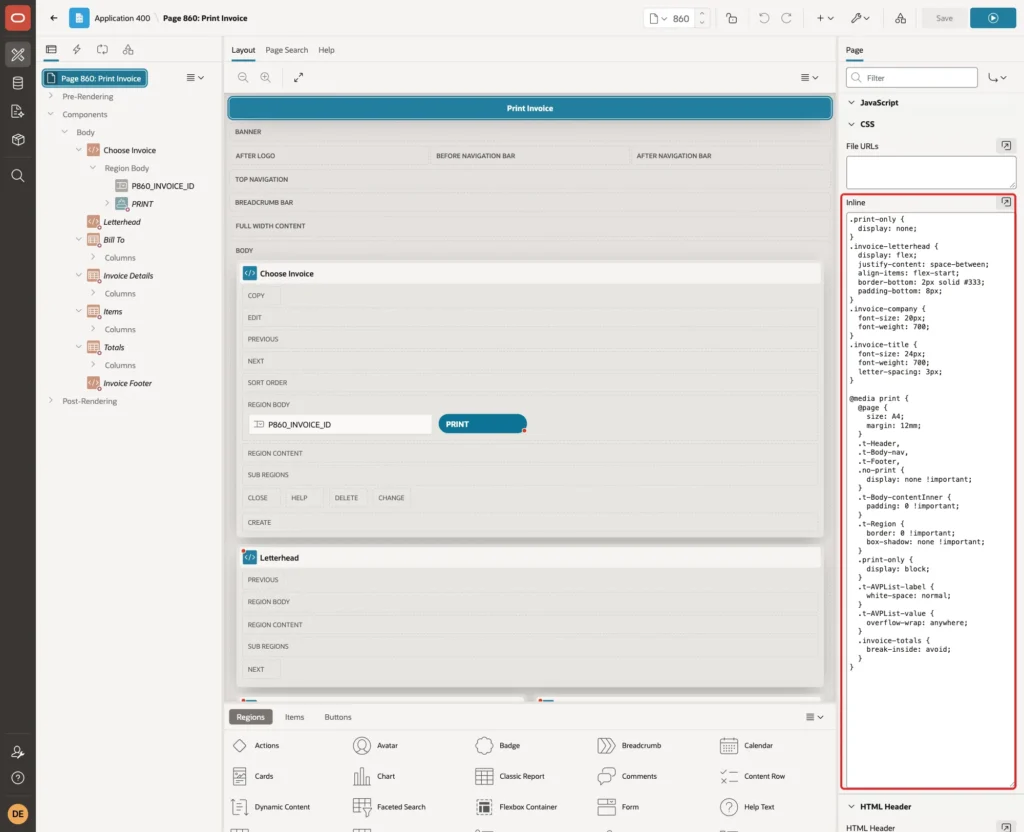Viewport: 1024px width, 832px height.
Task: Open Shared Components tab in tree panel
Action: point(128,50)
